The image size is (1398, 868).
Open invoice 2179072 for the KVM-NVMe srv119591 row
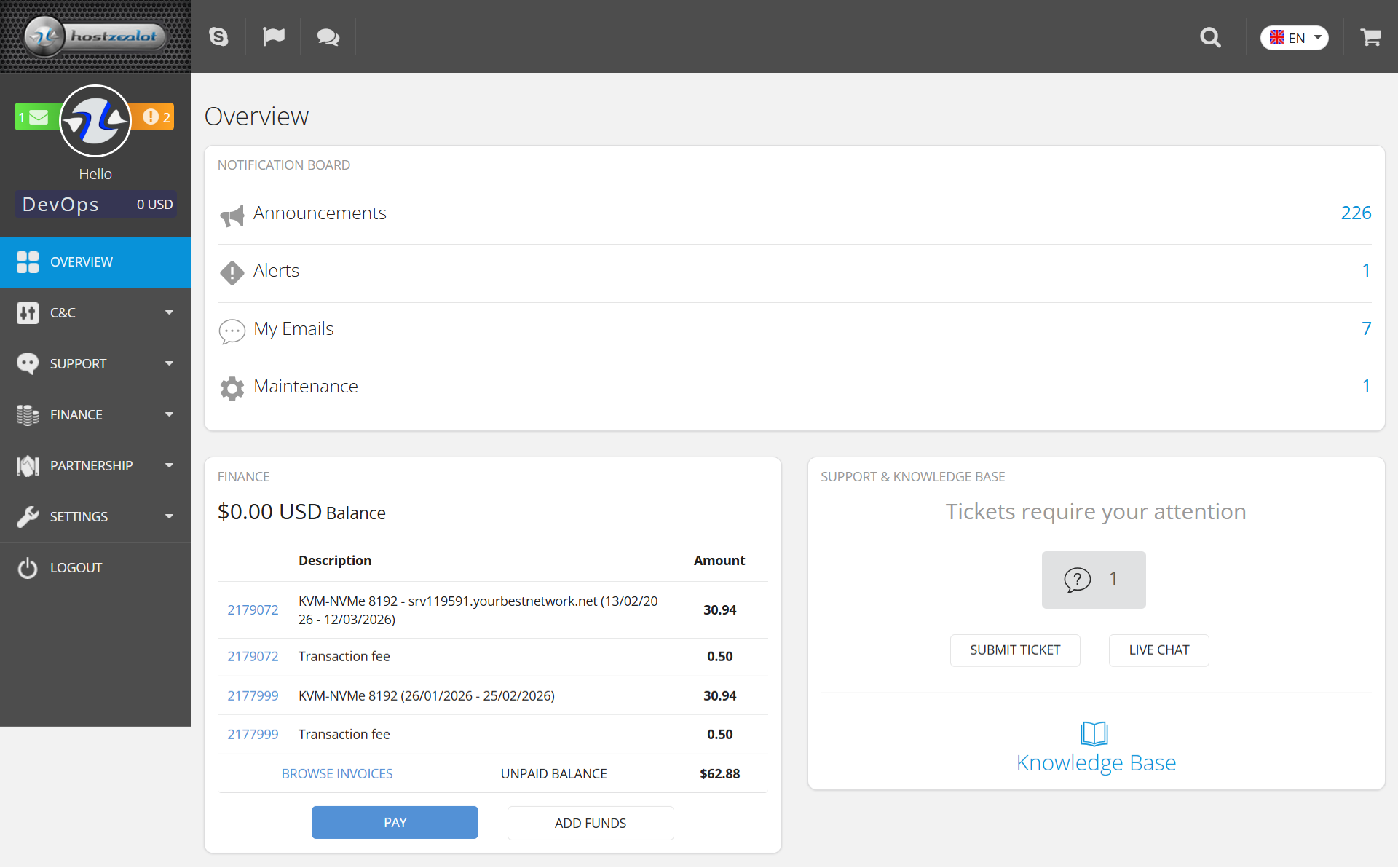point(253,610)
